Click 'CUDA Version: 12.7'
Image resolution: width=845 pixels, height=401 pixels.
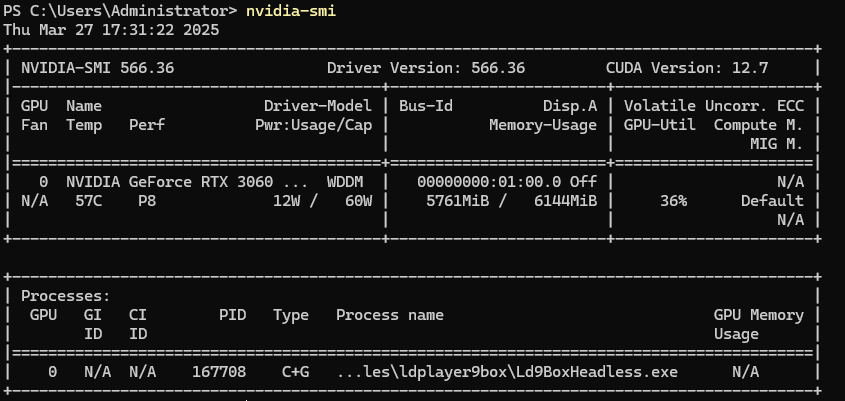point(687,68)
